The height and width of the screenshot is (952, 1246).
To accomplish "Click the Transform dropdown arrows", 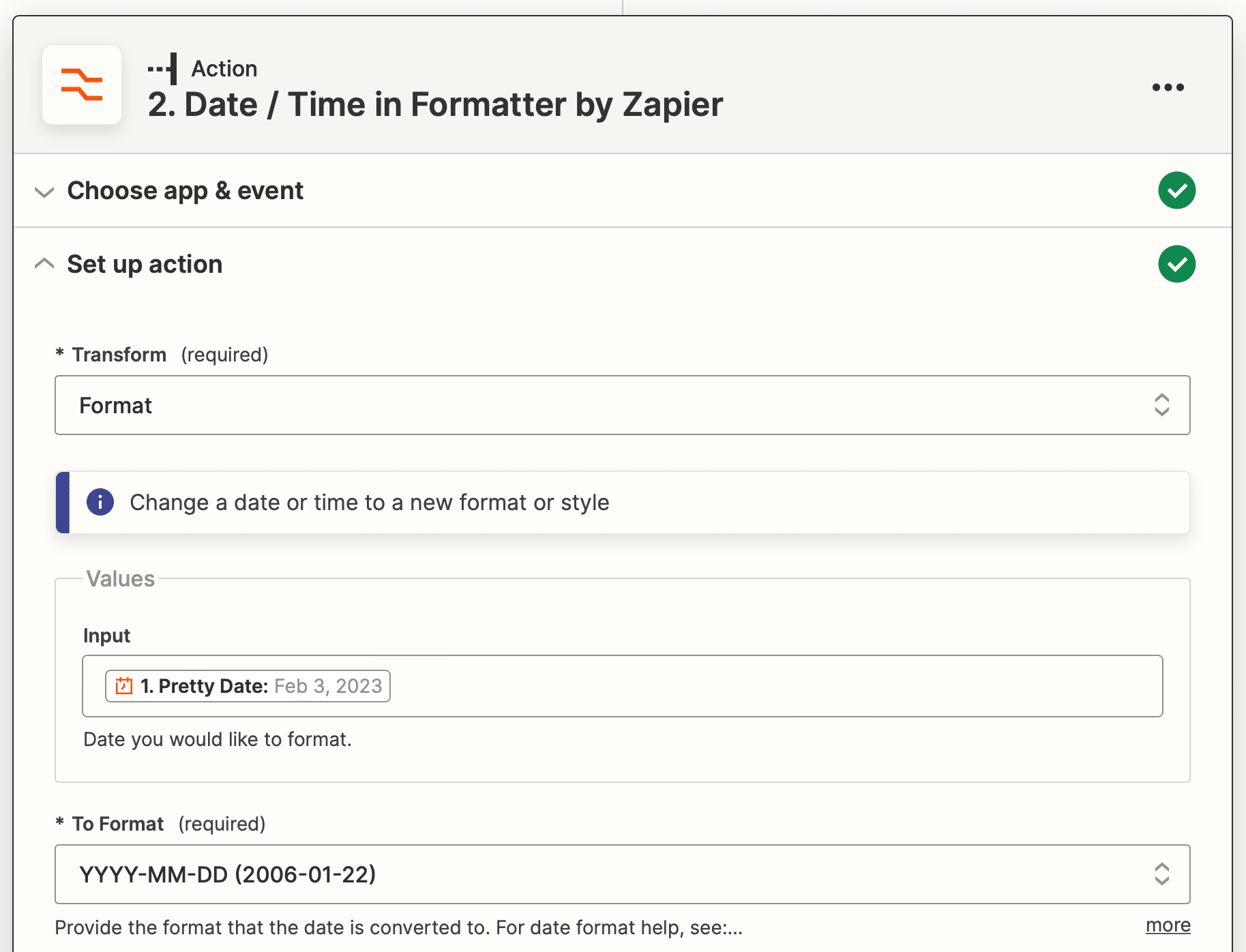I will coord(1161,405).
